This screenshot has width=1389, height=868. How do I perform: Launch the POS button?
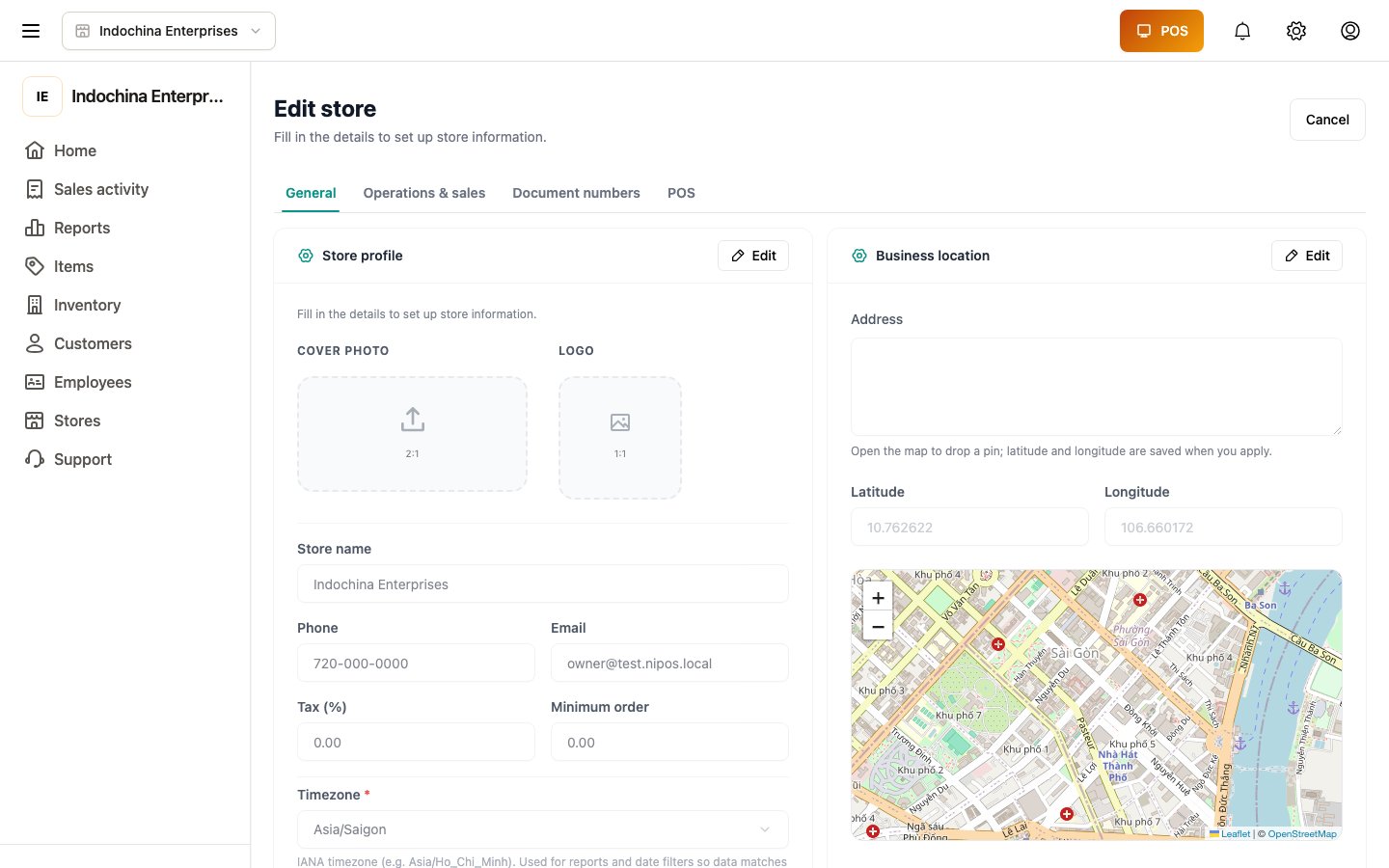tap(1161, 31)
